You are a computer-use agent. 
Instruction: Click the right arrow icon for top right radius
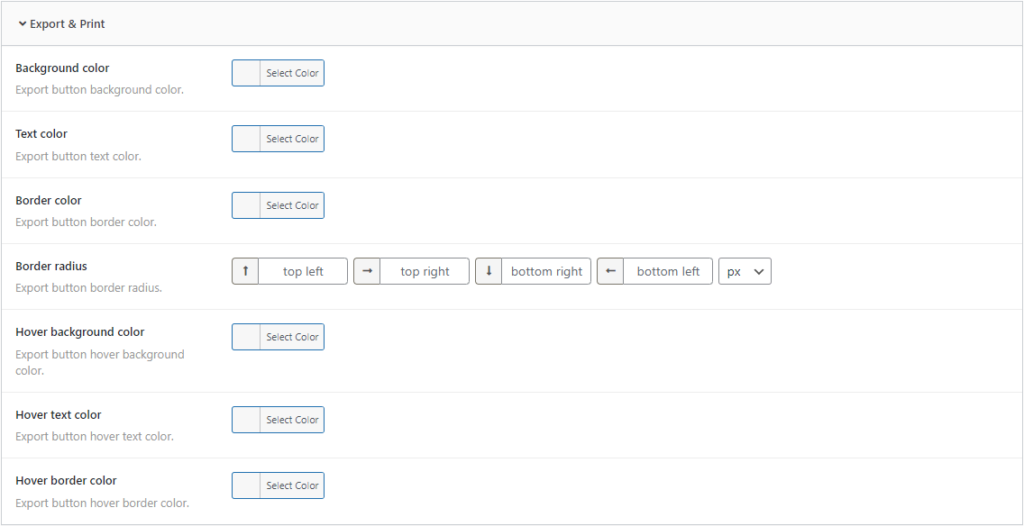tap(367, 271)
